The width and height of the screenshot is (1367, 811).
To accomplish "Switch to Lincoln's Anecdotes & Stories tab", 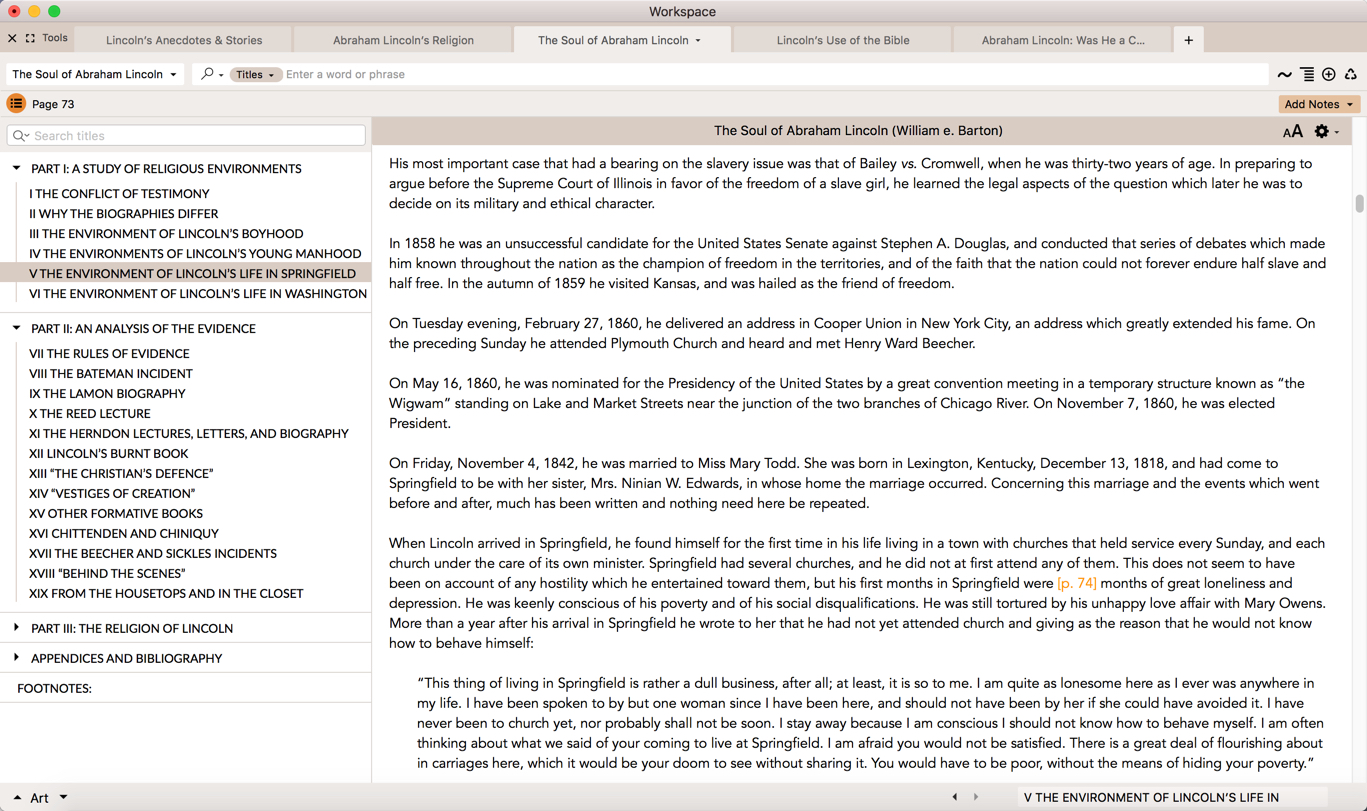I will 184,40.
